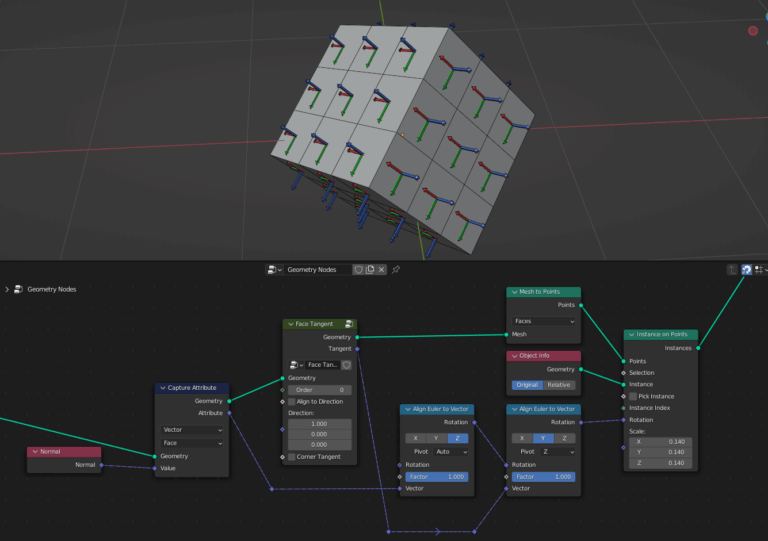Expand the Geometry Nodes breadcrumb chevron
The image size is (768, 541).
click(x=7, y=289)
